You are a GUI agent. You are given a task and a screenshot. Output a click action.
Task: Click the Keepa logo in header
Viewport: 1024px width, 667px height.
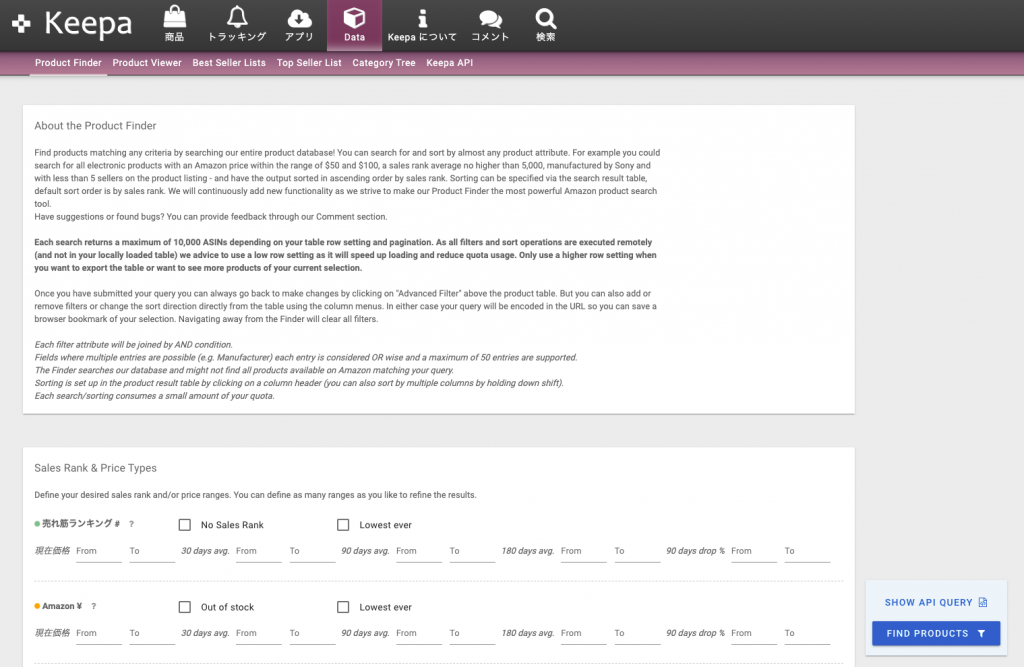(71, 24)
